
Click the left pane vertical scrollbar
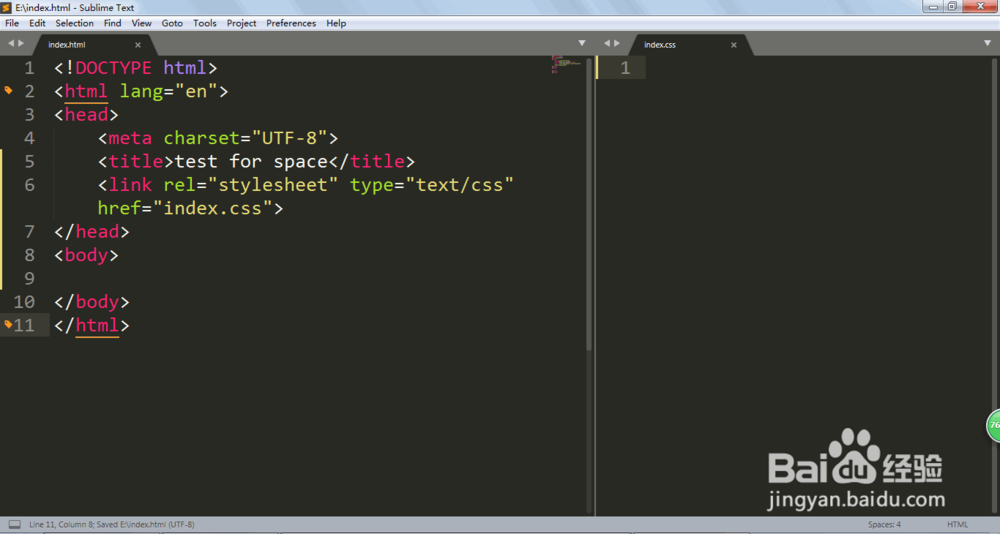click(x=589, y=204)
